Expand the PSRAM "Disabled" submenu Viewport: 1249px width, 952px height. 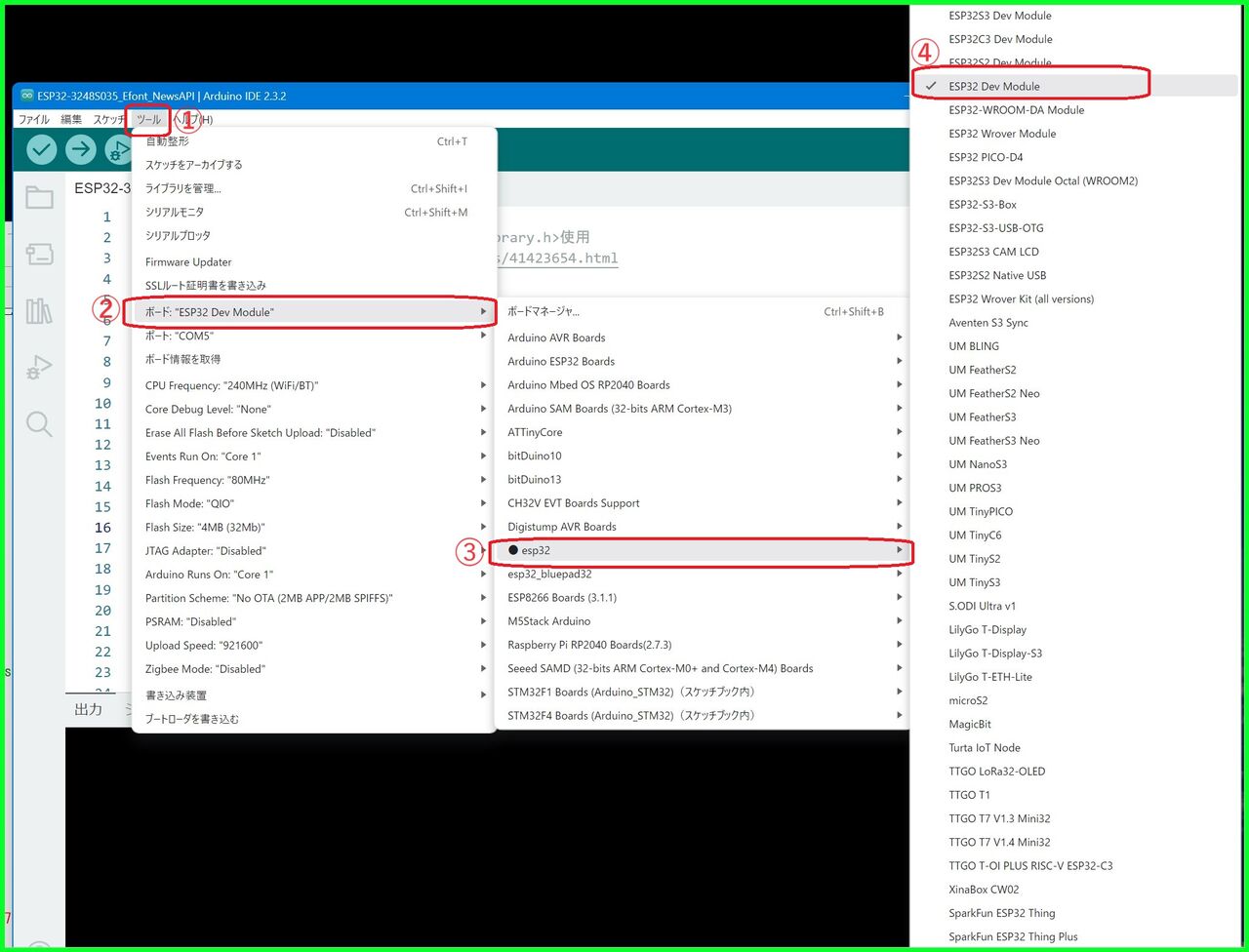[314, 621]
